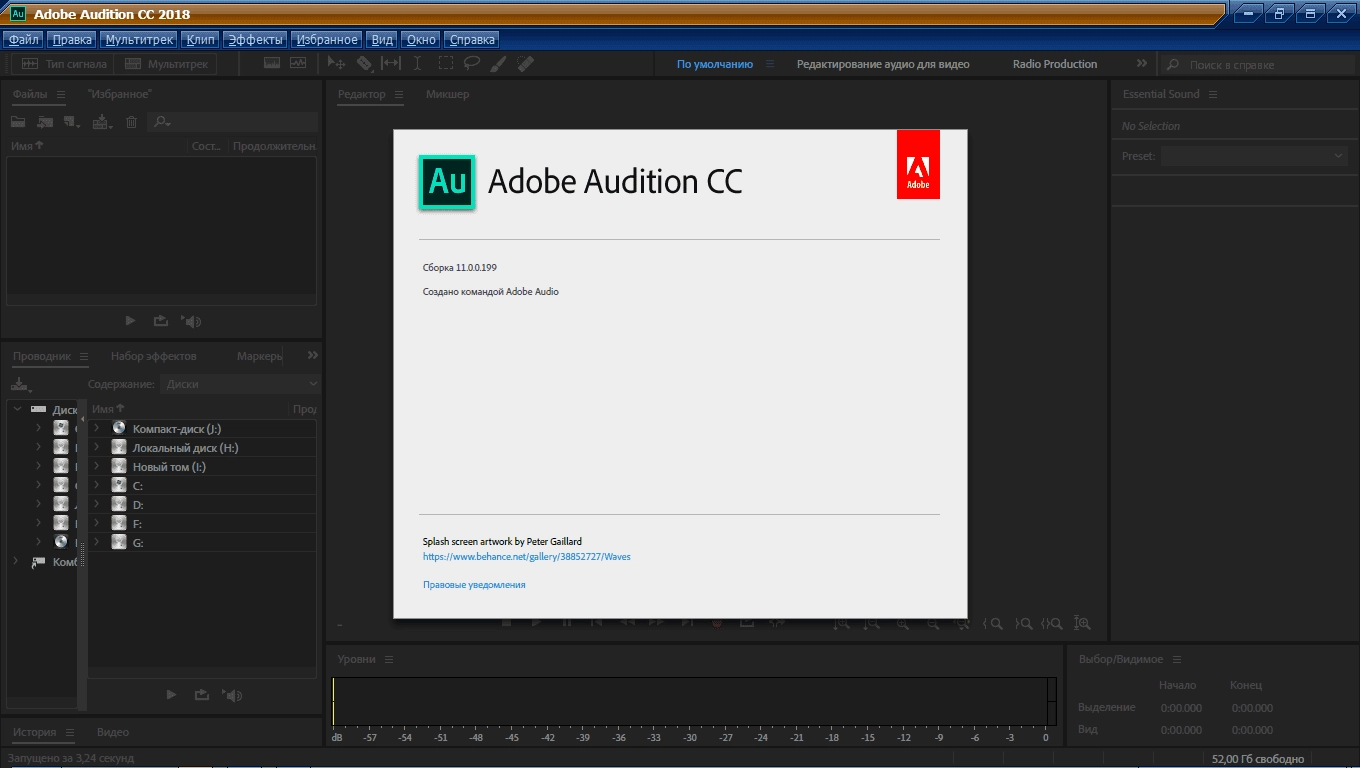Switch to the Видео tab
The height and width of the screenshot is (768, 1360).
(113, 732)
